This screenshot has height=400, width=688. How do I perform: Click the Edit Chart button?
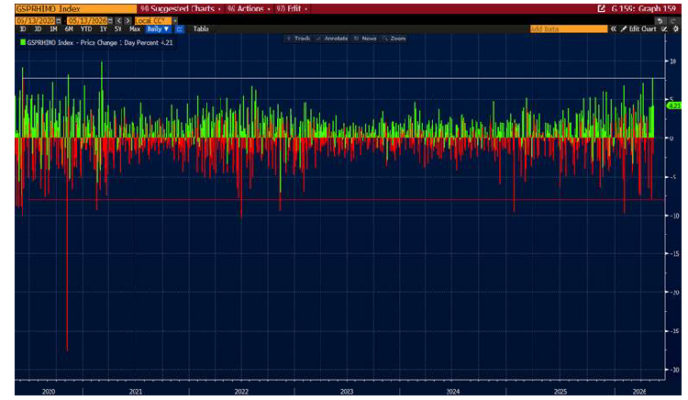[638, 29]
